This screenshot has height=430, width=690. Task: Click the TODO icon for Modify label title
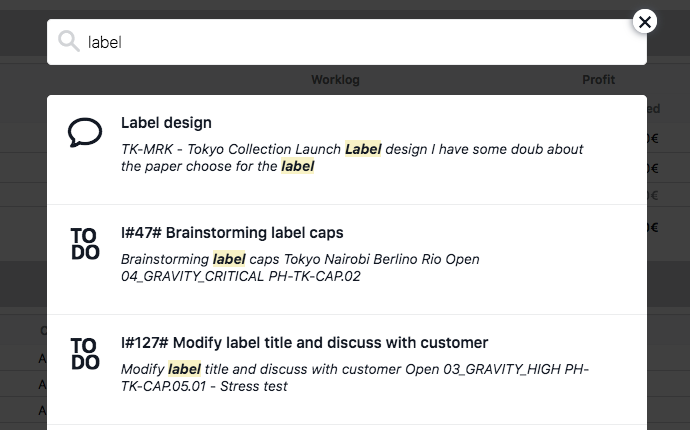pyautogui.click(x=85, y=354)
